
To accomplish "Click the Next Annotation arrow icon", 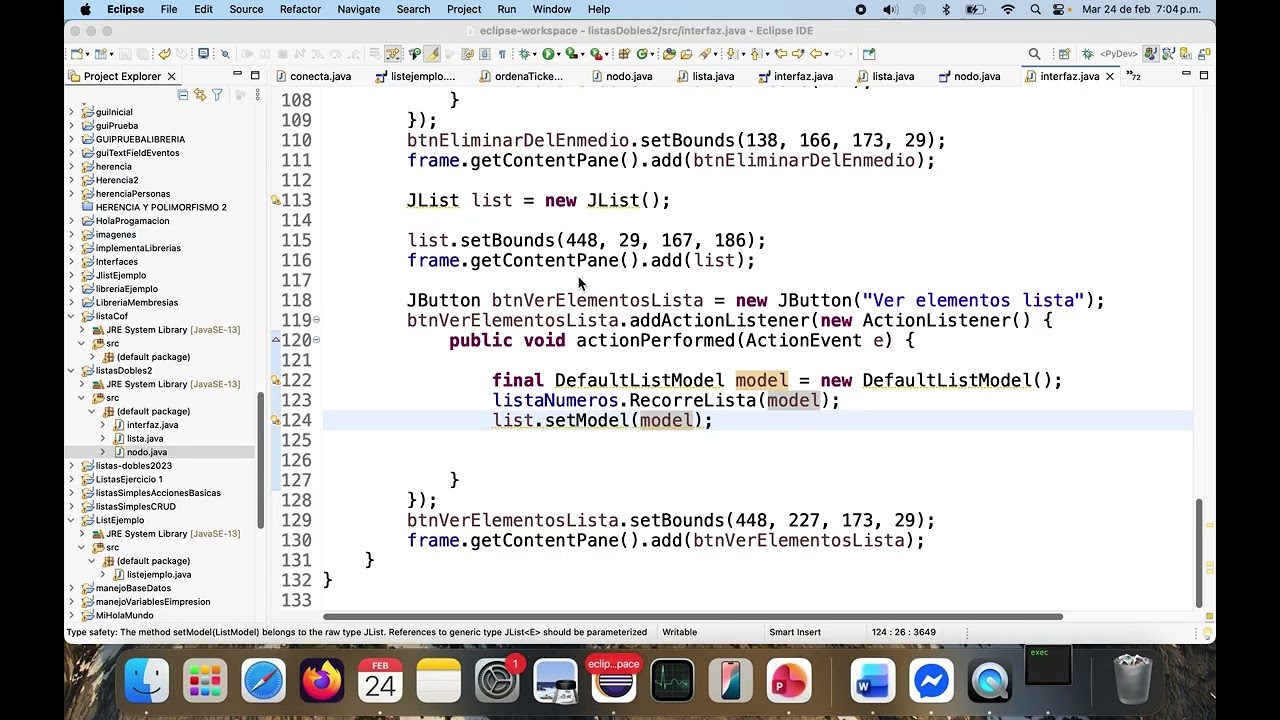I will (731, 53).
